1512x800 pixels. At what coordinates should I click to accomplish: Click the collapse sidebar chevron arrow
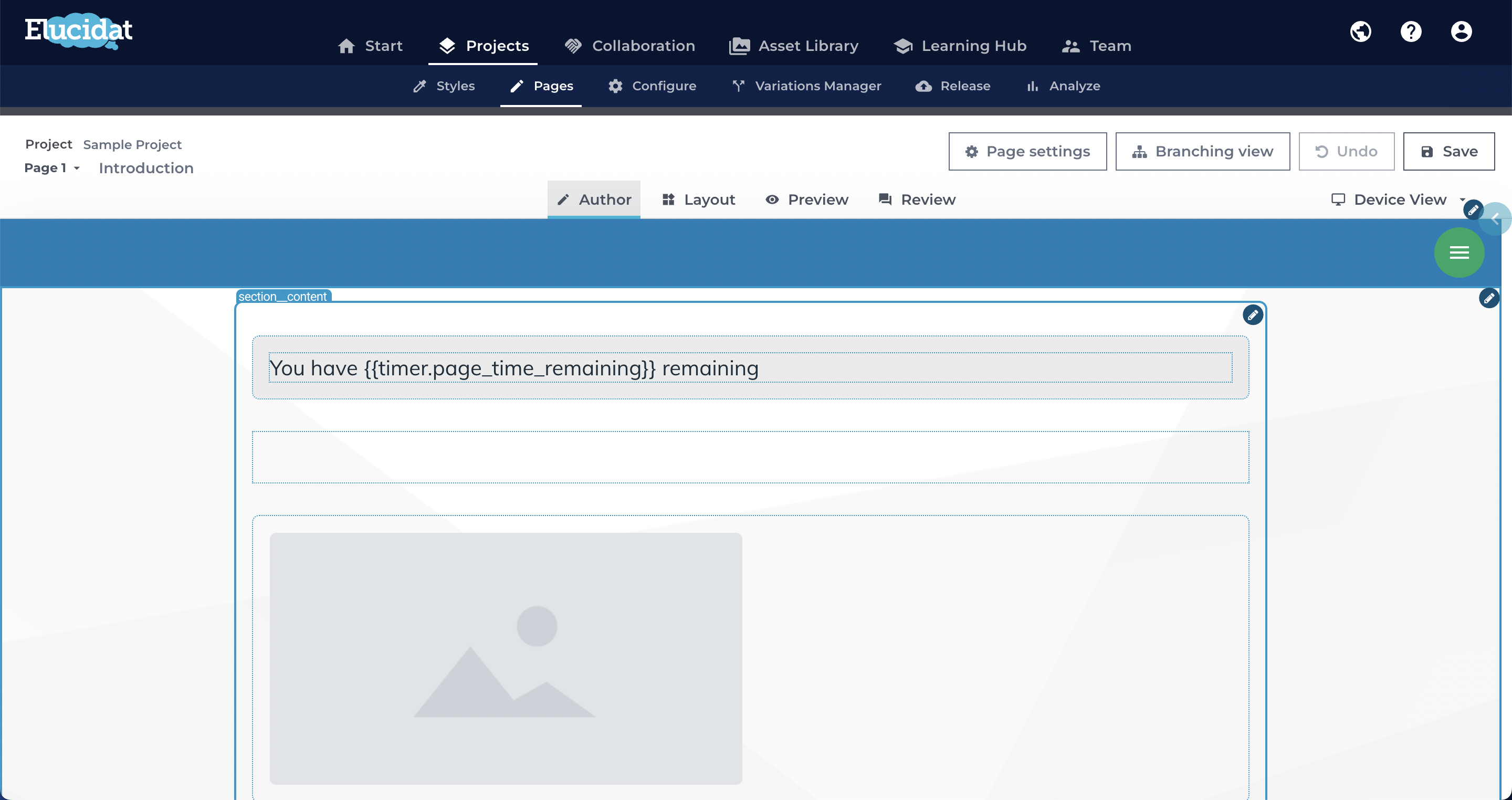(1497, 219)
